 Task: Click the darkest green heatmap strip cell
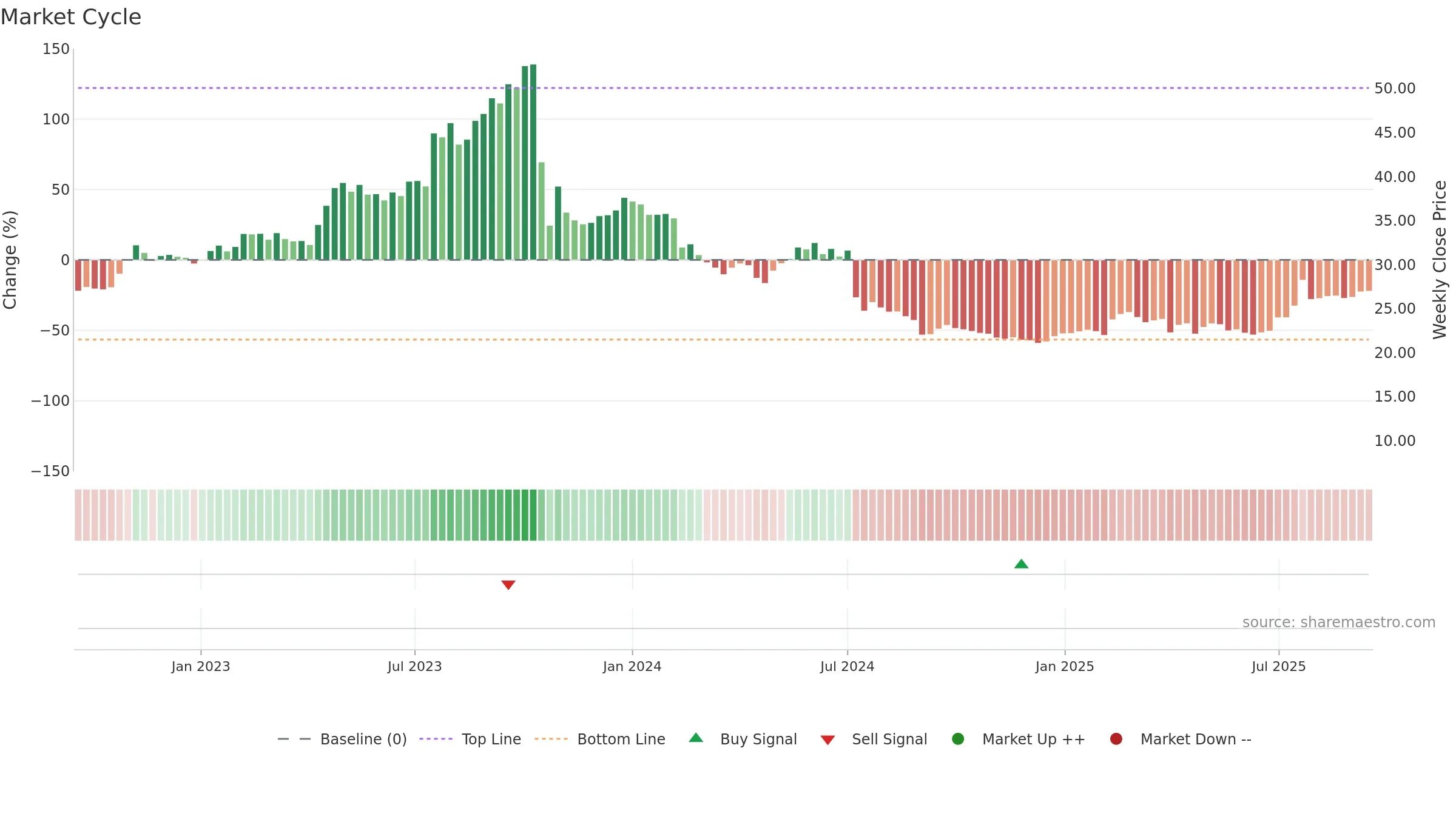click(x=533, y=515)
